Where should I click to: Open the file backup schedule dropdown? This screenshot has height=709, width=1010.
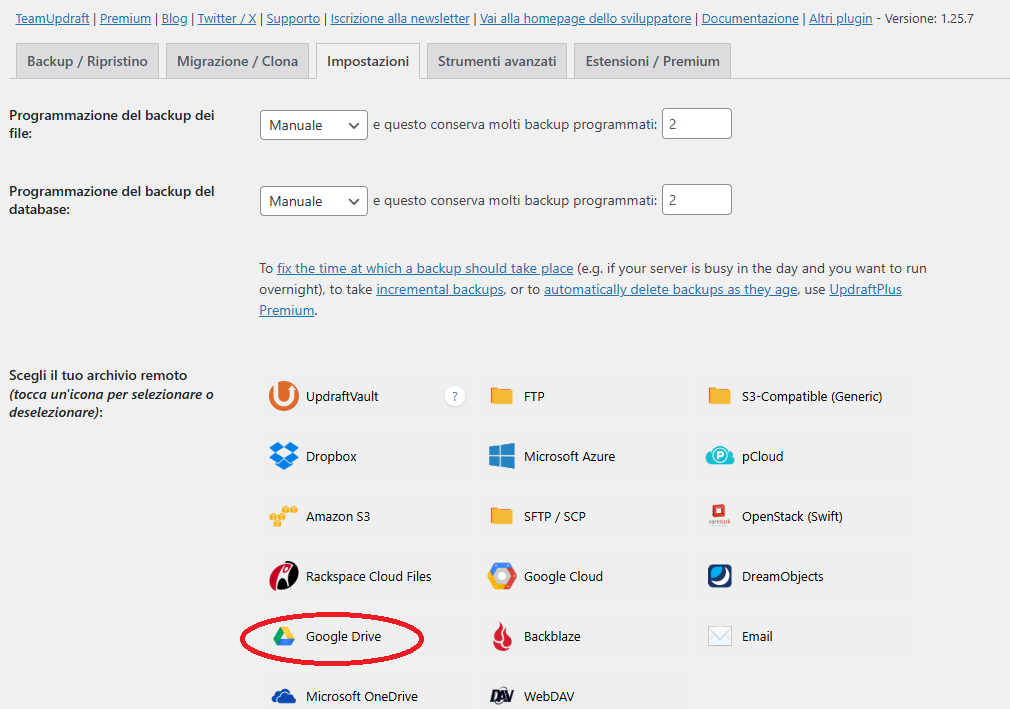coord(314,125)
